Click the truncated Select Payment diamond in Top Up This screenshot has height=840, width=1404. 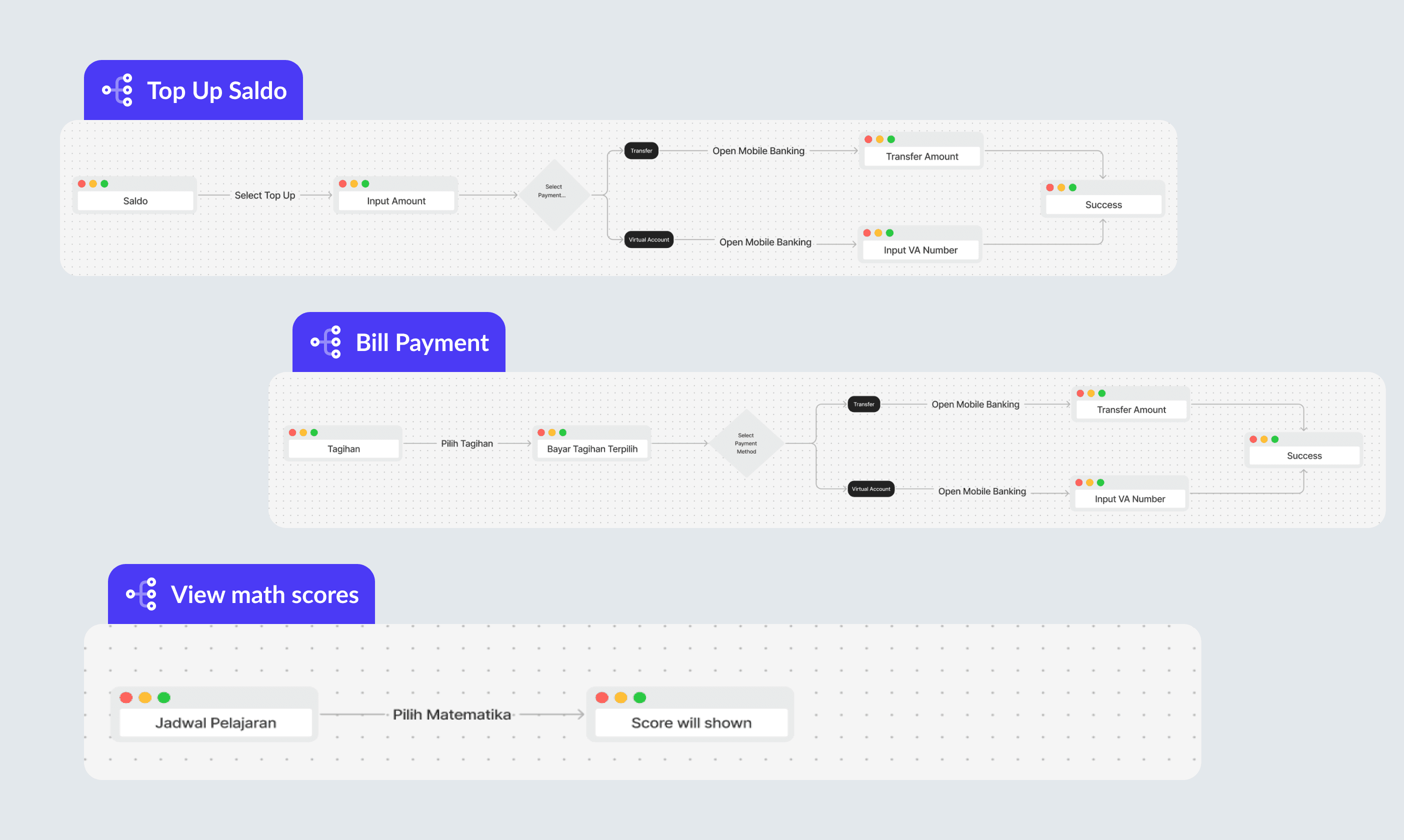pos(553,194)
